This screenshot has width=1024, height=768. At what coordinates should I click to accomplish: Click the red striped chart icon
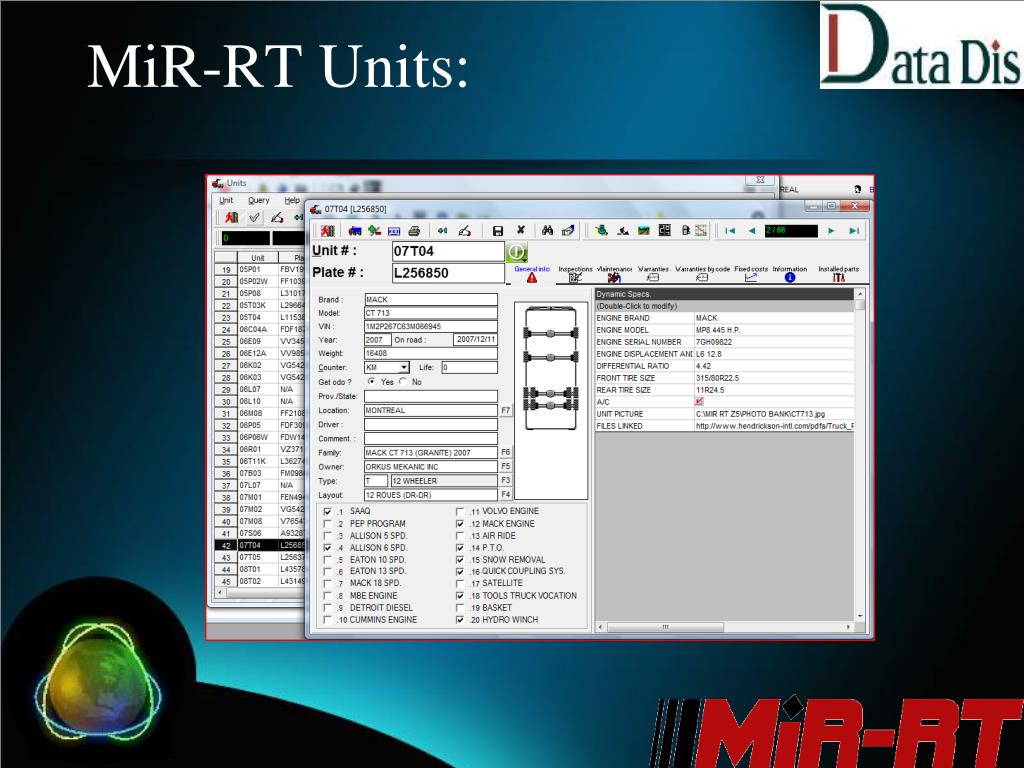[x=701, y=231]
